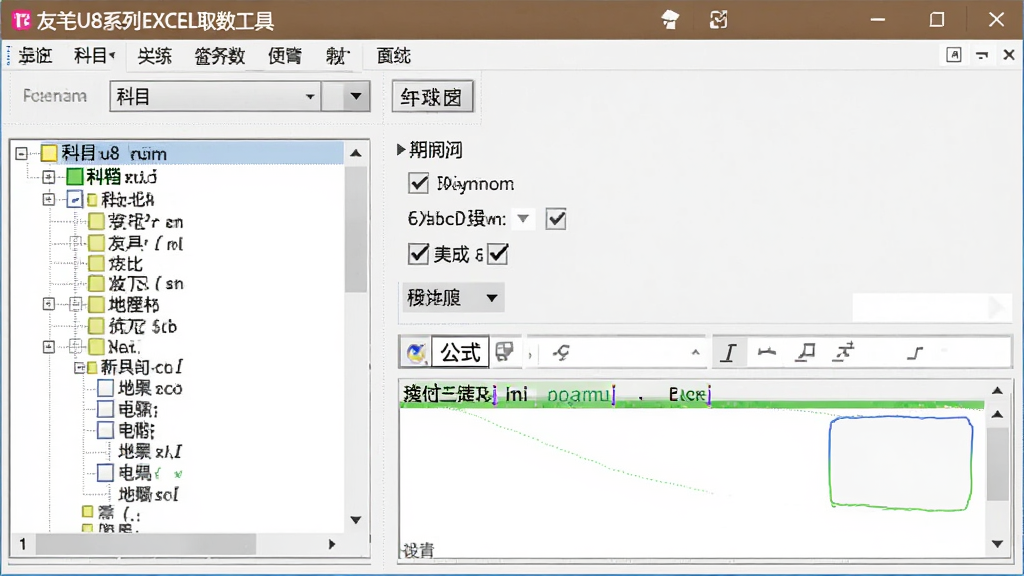Click the formula area vertical scrollbar thumb
This screenshot has width=1024, height=576.
coord(997,464)
